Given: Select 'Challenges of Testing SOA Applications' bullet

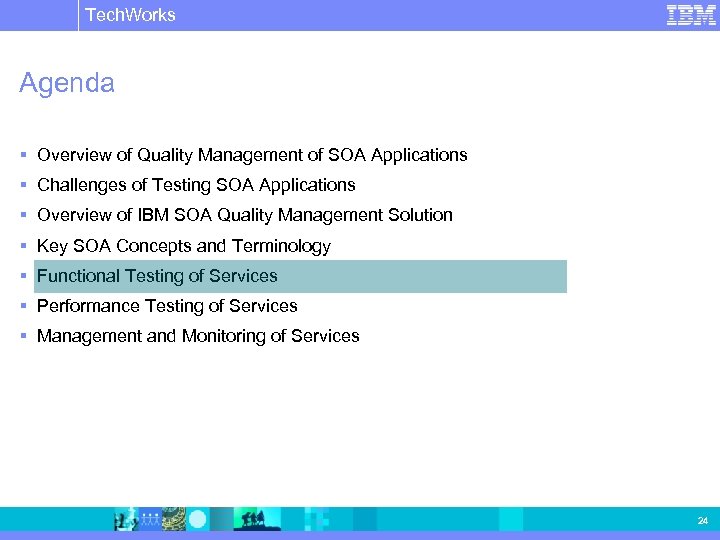Looking at the screenshot, I should click(x=196, y=185).
